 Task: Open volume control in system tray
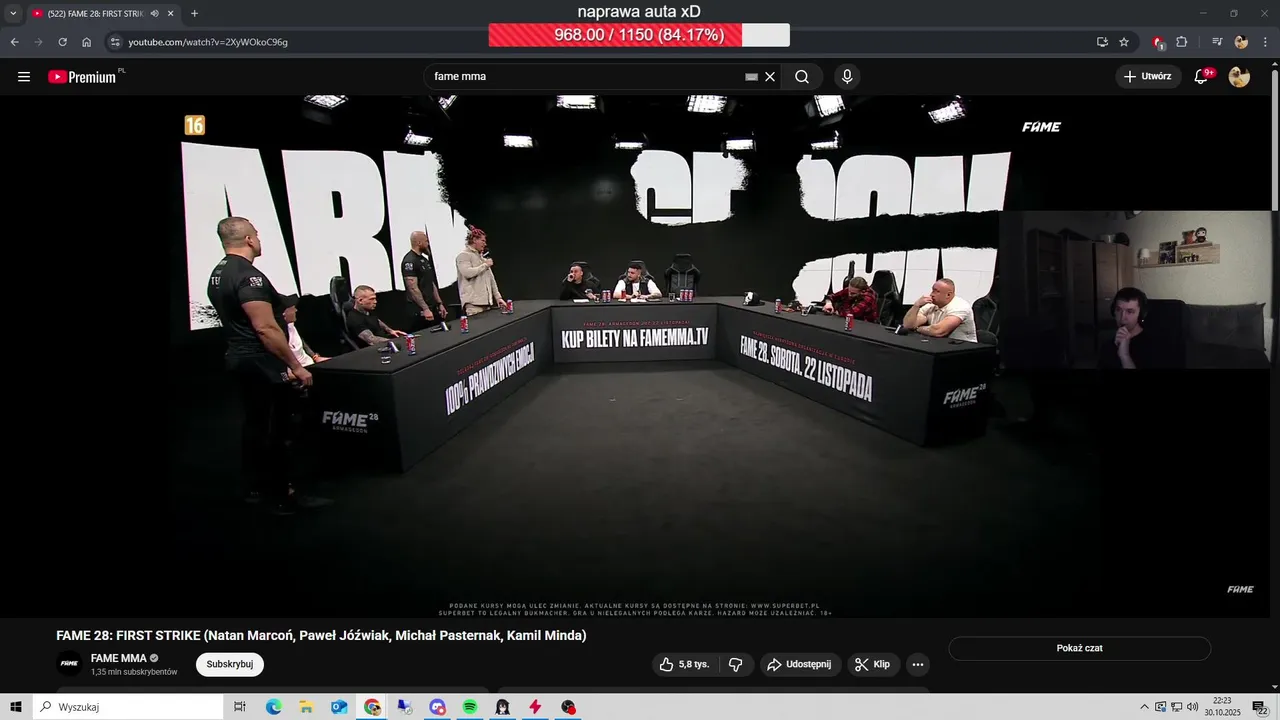[x=1192, y=707]
